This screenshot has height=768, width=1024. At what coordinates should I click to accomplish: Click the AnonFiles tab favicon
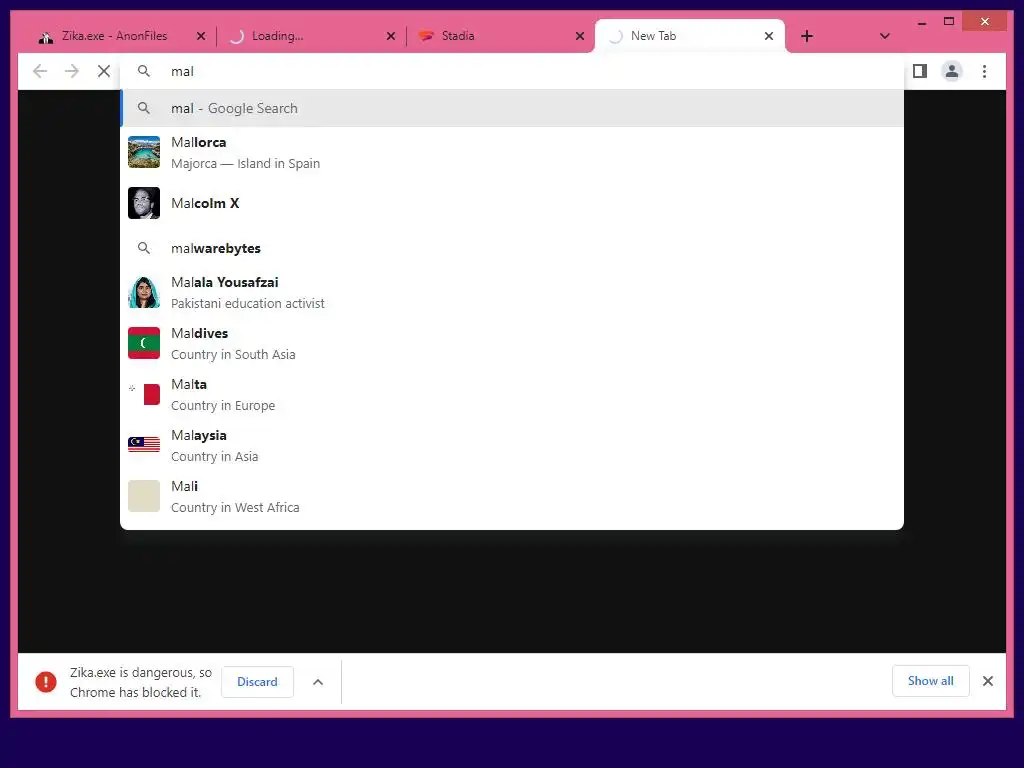(x=46, y=37)
